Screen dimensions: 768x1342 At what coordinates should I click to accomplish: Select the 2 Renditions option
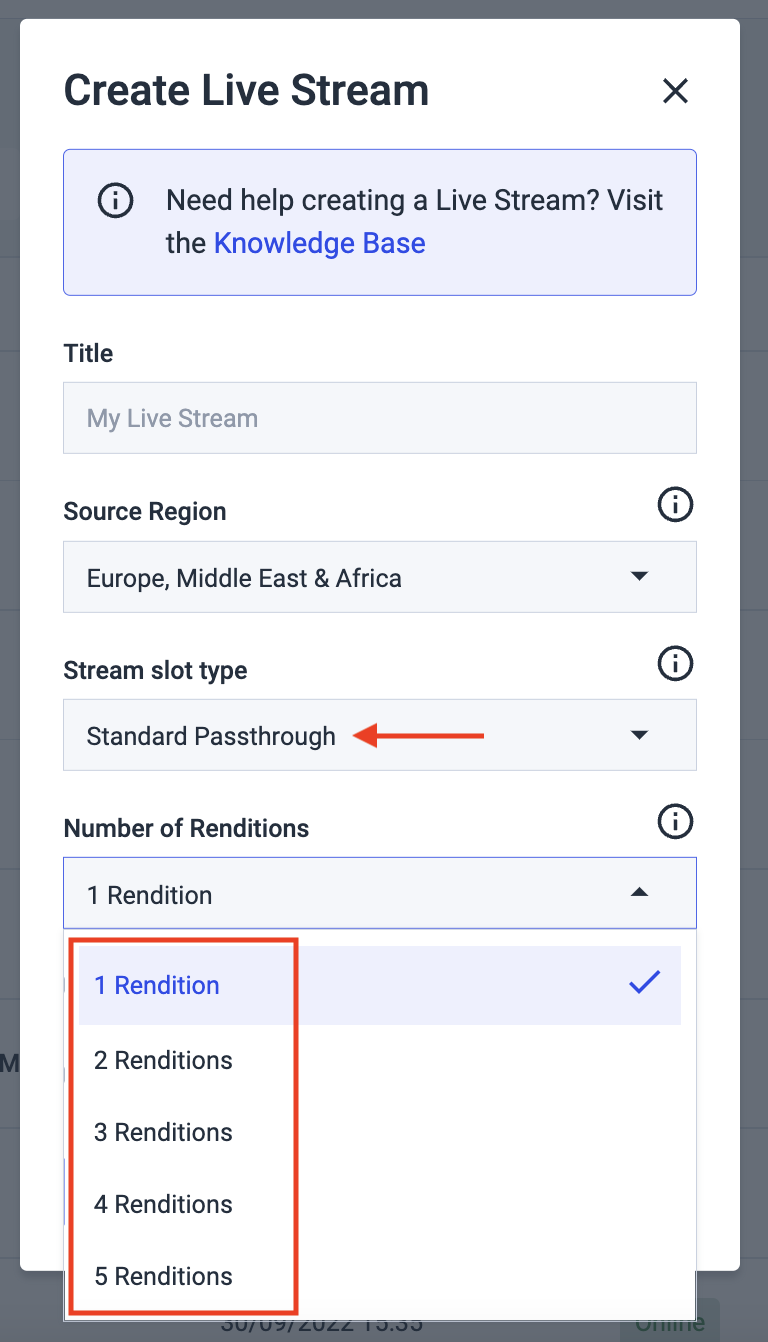click(x=162, y=1060)
